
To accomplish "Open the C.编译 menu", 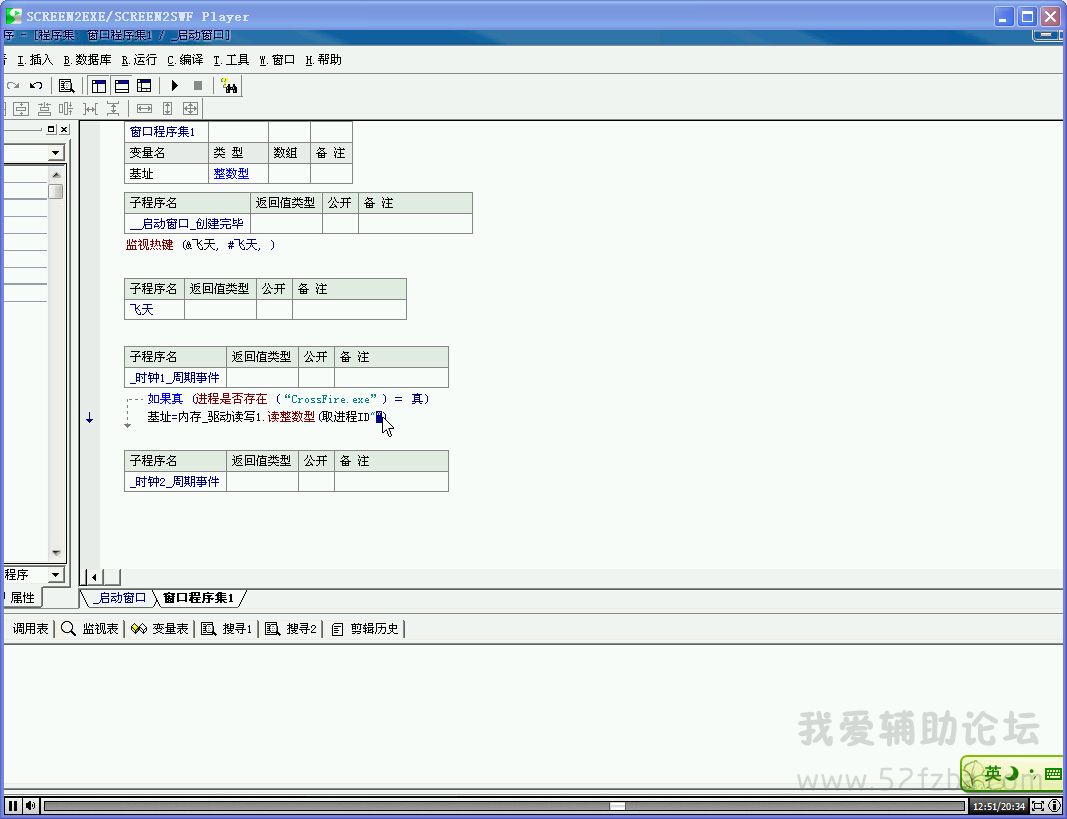I will pos(185,60).
